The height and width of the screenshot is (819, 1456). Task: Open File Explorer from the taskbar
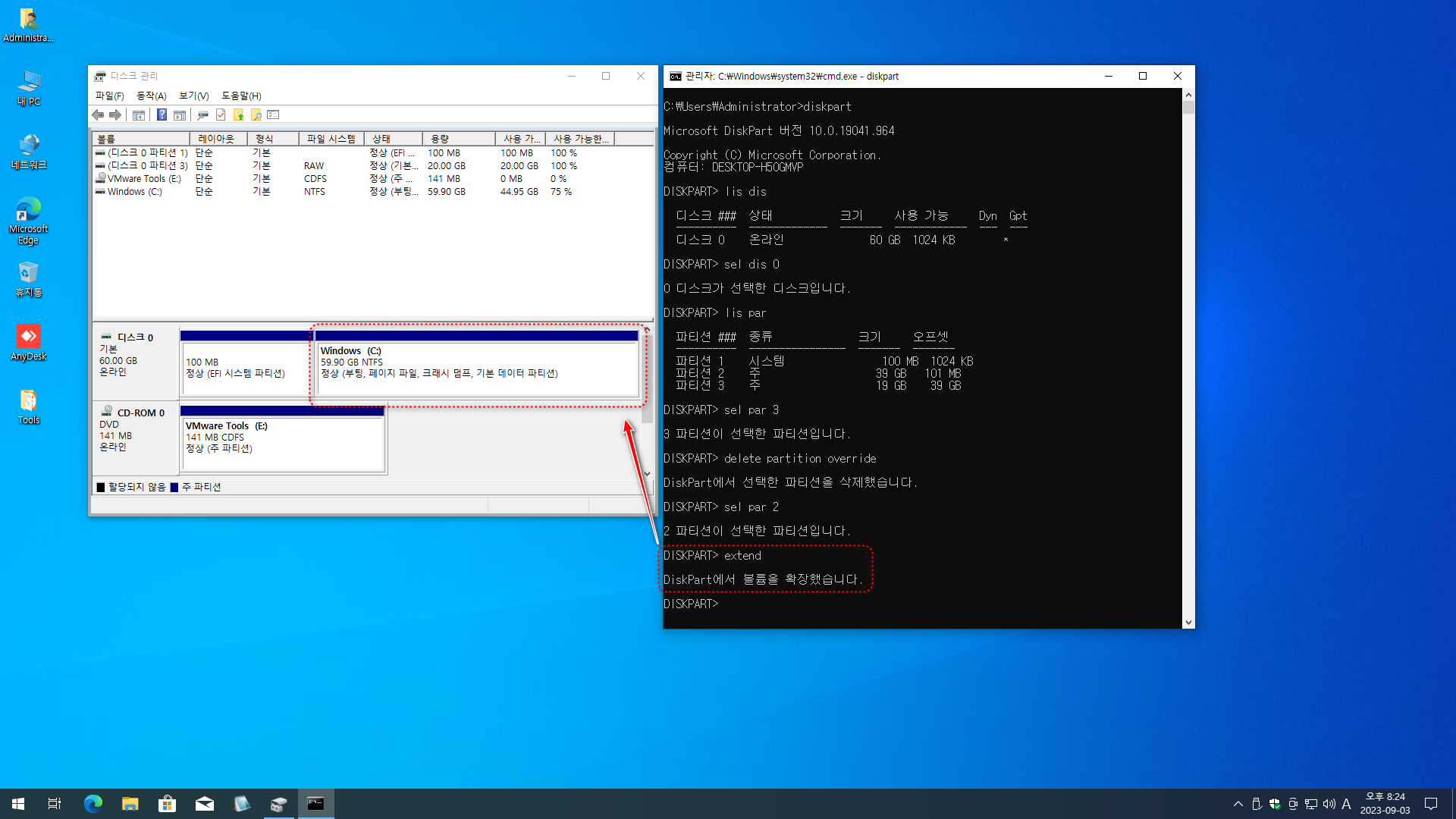click(x=130, y=804)
